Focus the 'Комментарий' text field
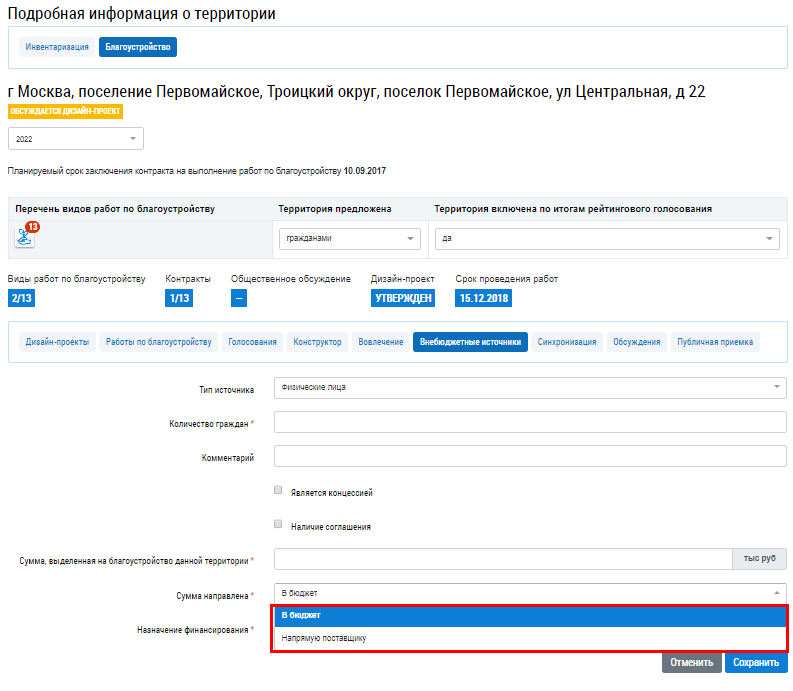Image resolution: width=793 pixels, height=691 pixels. (530, 457)
